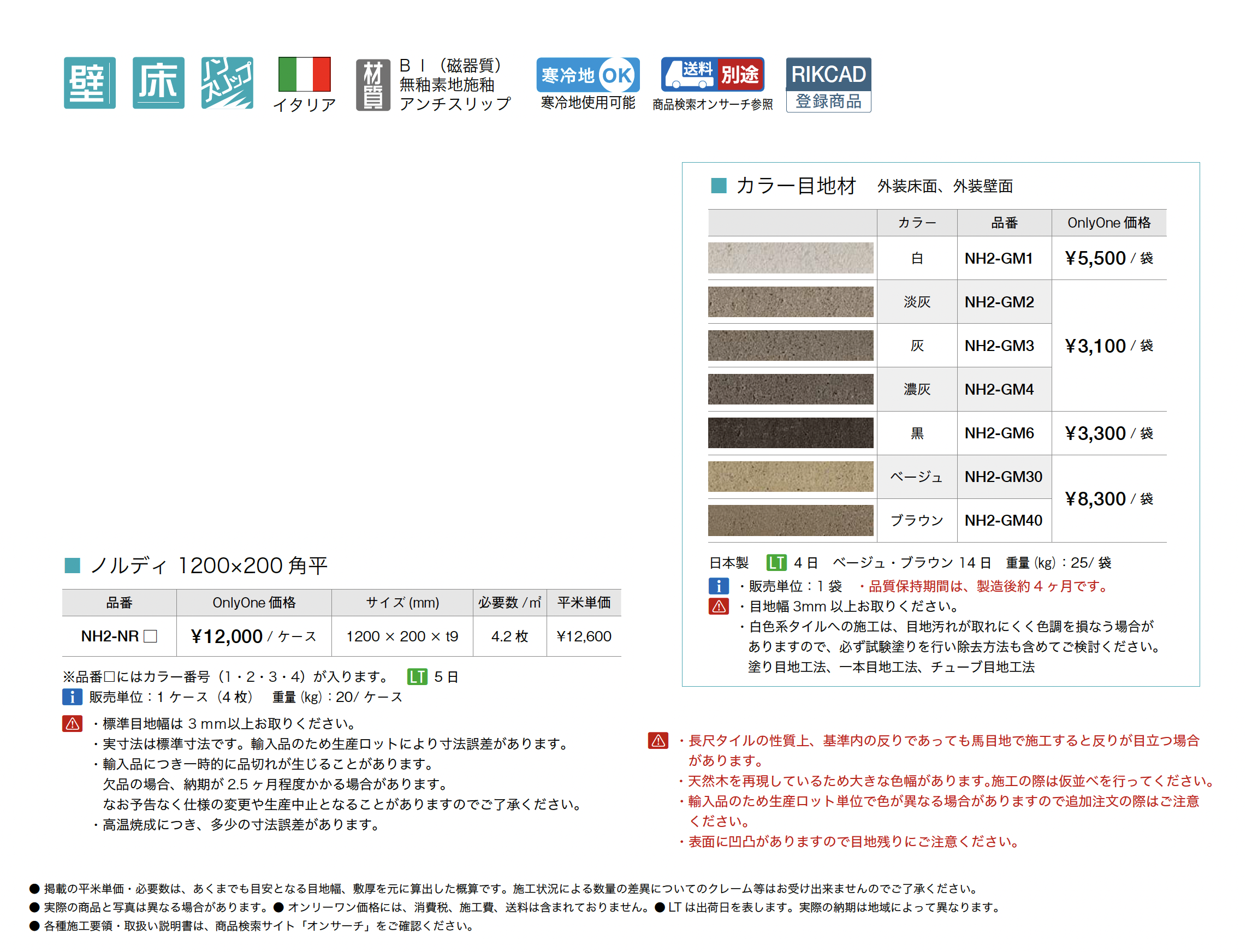Select the black 黒 grout swatch

pyautogui.click(x=790, y=433)
